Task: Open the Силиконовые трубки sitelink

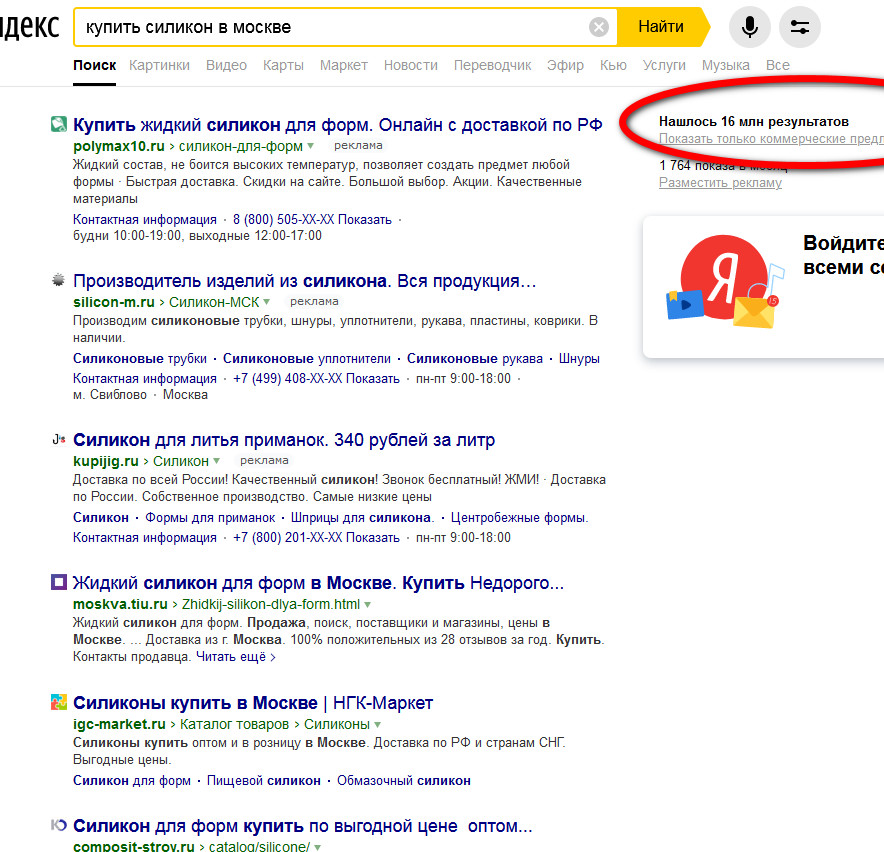Action: 139,359
